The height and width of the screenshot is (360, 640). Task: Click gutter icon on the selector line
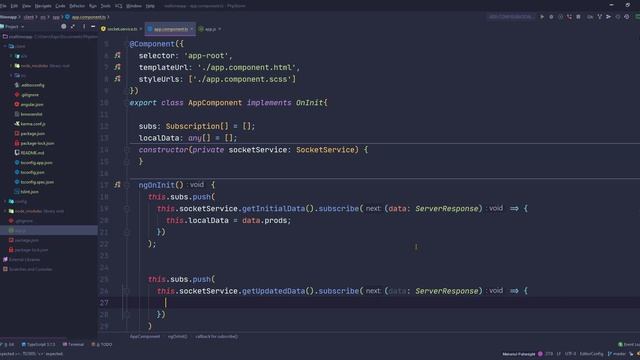118,55
